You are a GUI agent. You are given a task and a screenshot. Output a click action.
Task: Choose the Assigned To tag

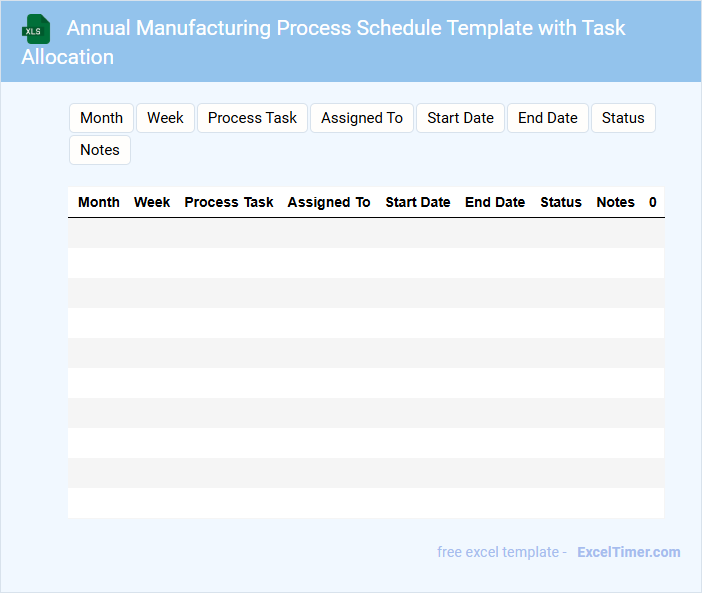pos(362,118)
